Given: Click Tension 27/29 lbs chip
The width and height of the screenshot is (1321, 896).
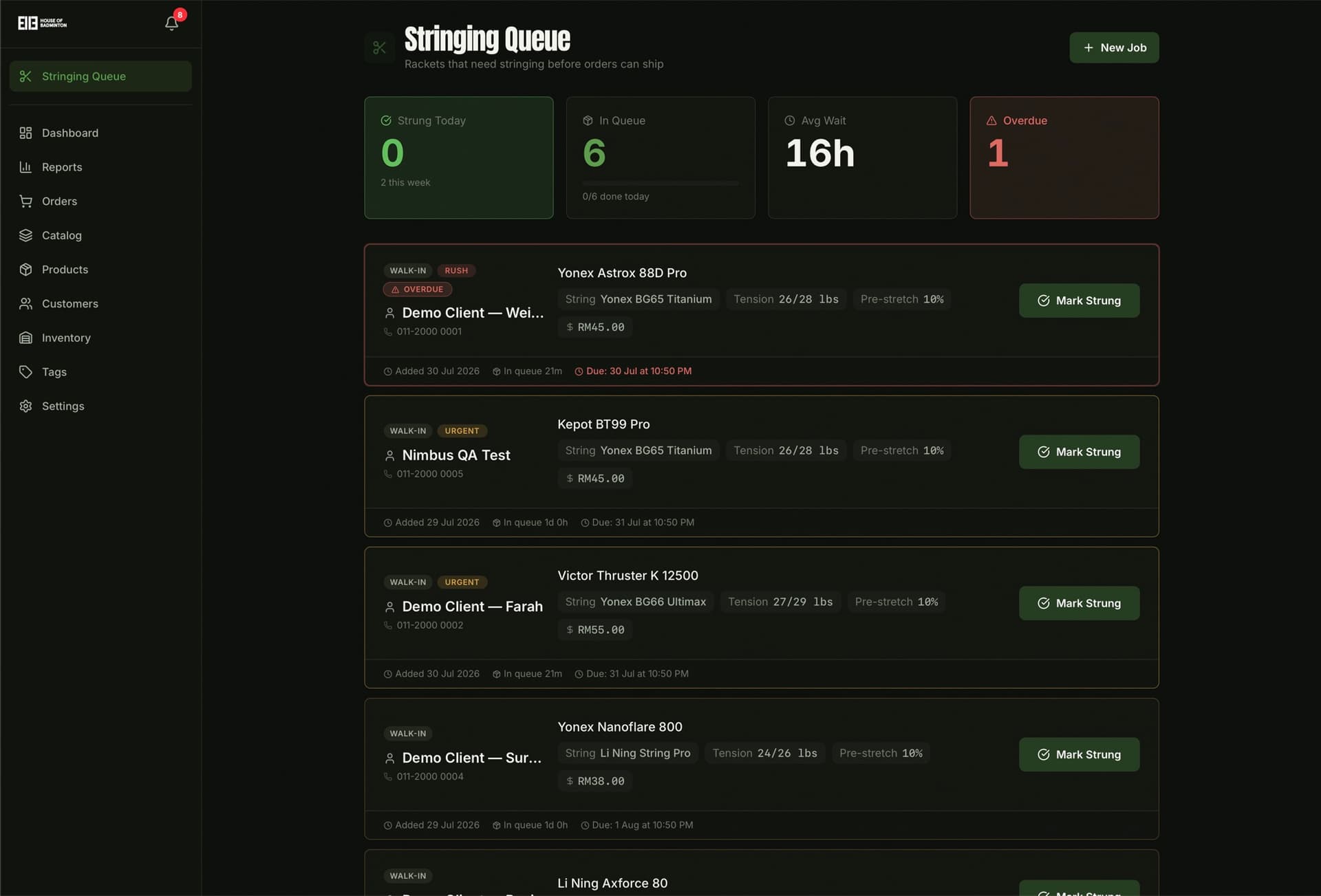Looking at the screenshot, I should [780, 602].
